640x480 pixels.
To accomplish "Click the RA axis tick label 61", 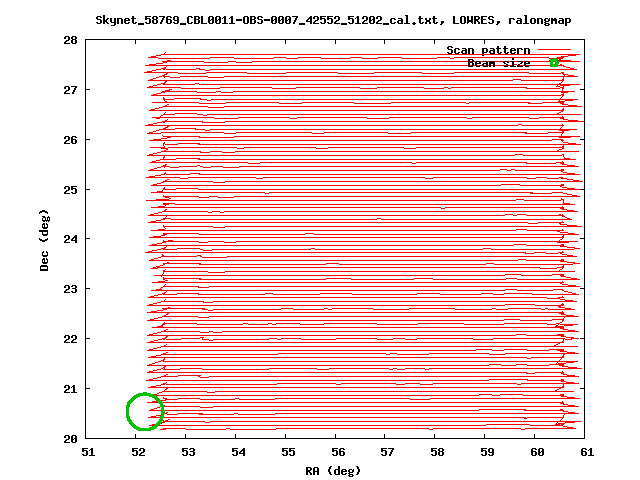I will [587, 452].
